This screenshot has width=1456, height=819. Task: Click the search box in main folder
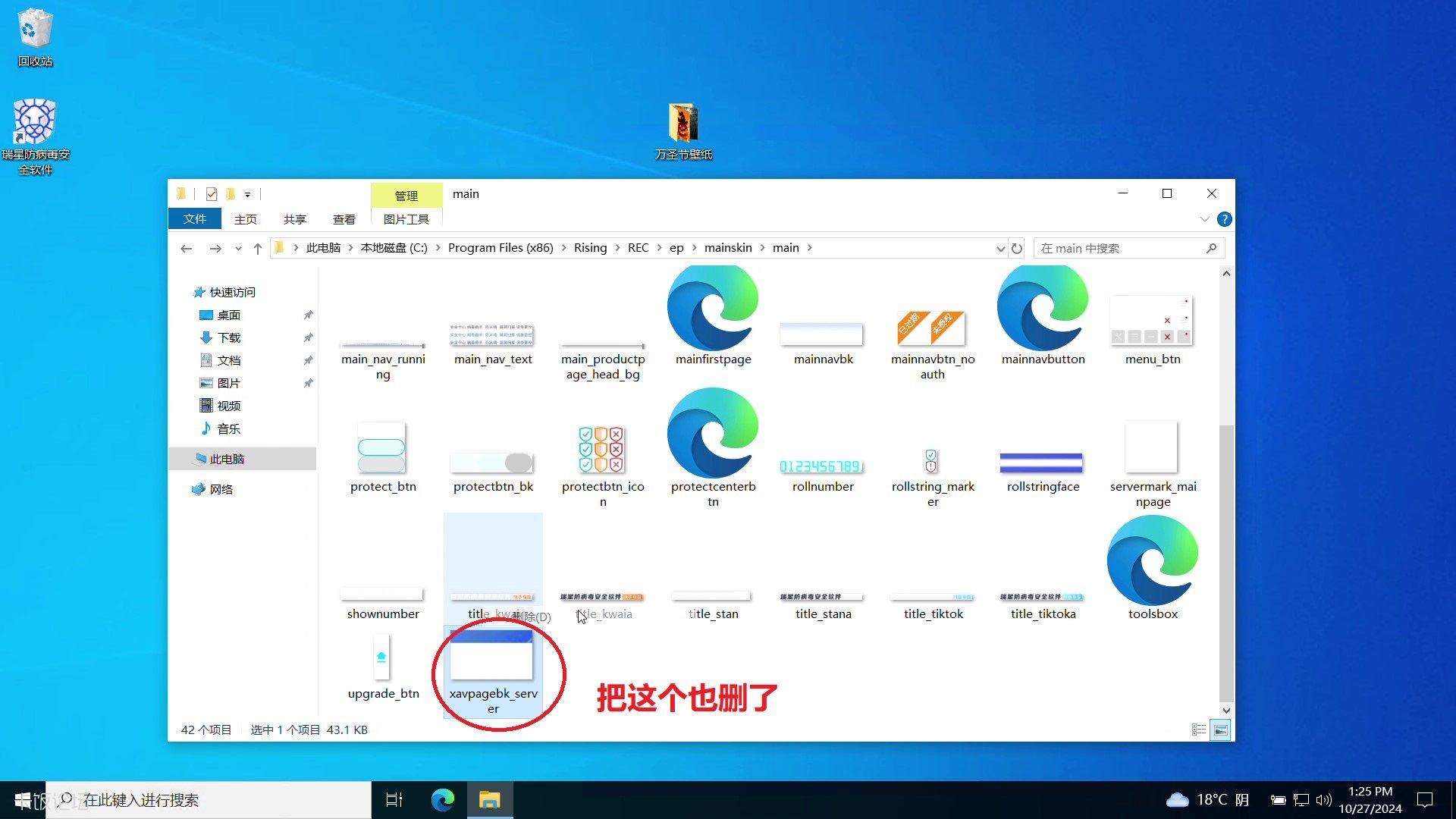1128,248
